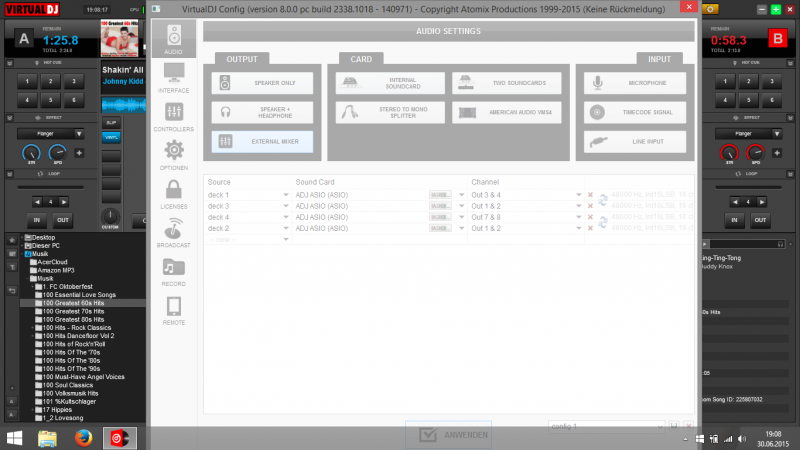Select Speaker + Headphone output

click(x=262, y=112)
